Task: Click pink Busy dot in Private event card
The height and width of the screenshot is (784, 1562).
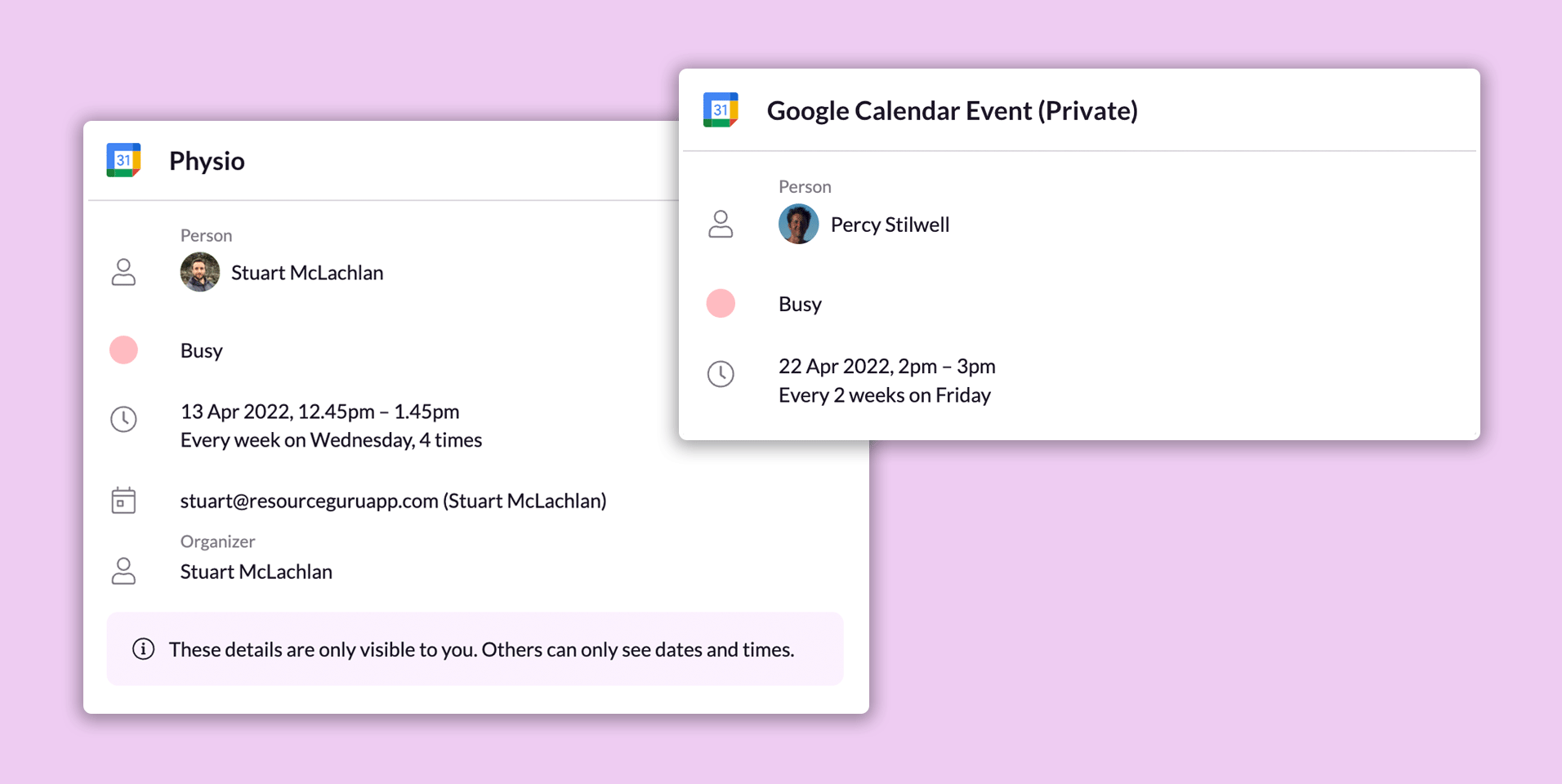Action: 721,304
